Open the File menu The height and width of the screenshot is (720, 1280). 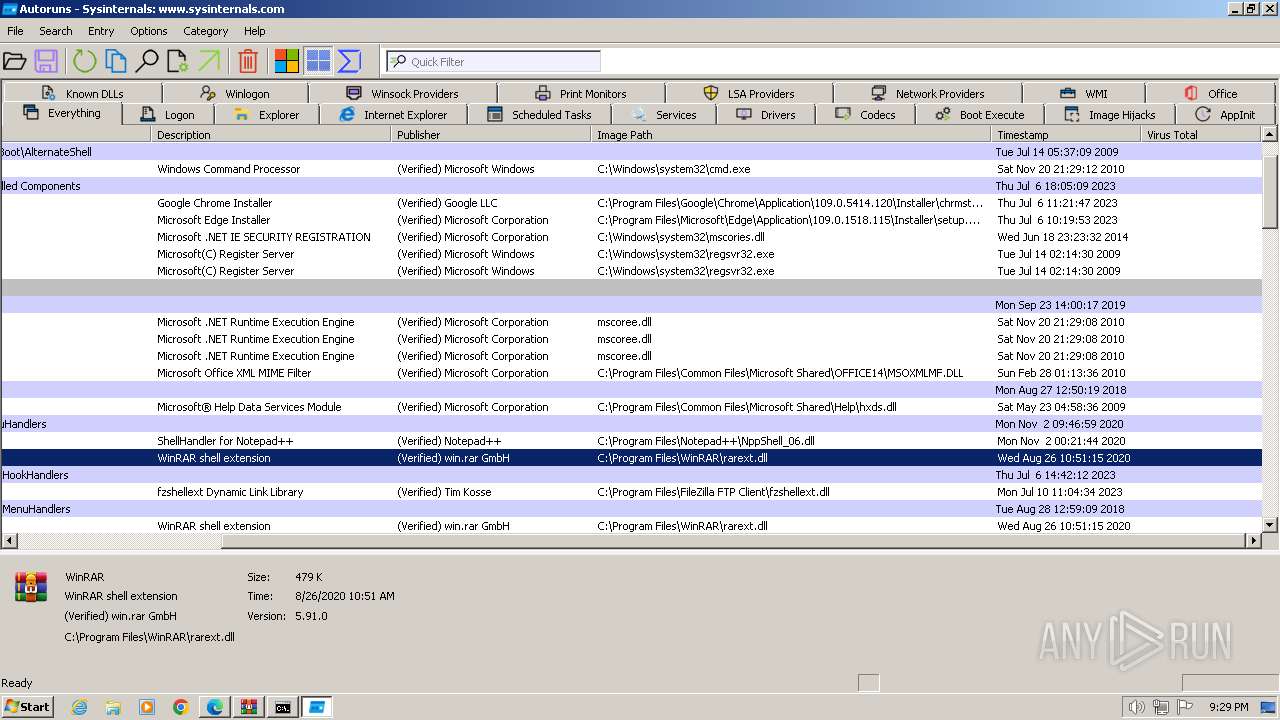tap(15, 31)
